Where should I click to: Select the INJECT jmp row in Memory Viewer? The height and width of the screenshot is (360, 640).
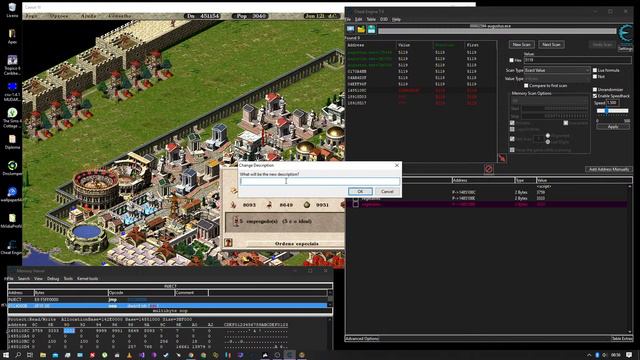point(167,300)
